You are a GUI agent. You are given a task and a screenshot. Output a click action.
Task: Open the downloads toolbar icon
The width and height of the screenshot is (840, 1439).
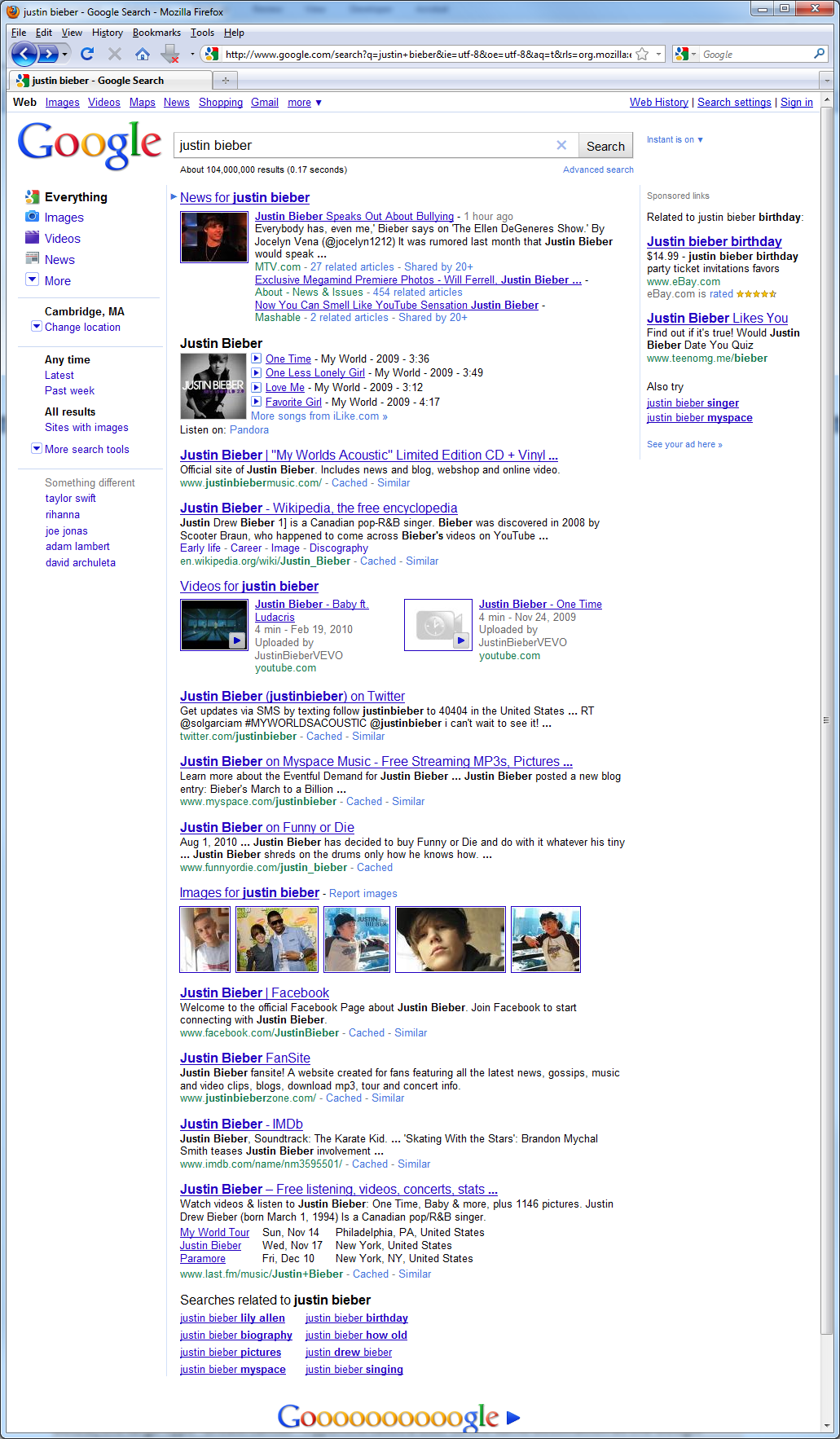(x=169, y=54)
